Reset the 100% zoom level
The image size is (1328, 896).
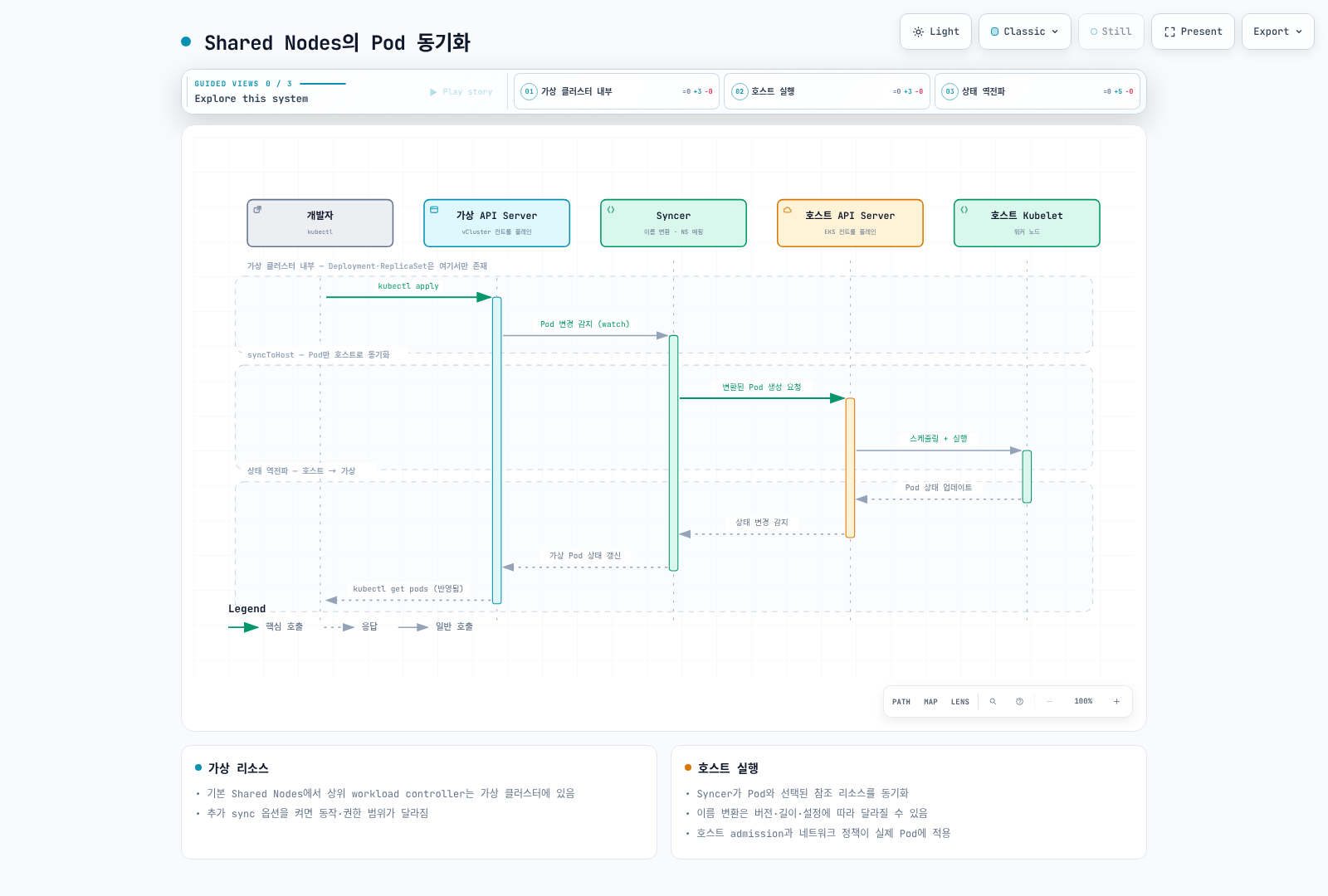(1083, 702)
